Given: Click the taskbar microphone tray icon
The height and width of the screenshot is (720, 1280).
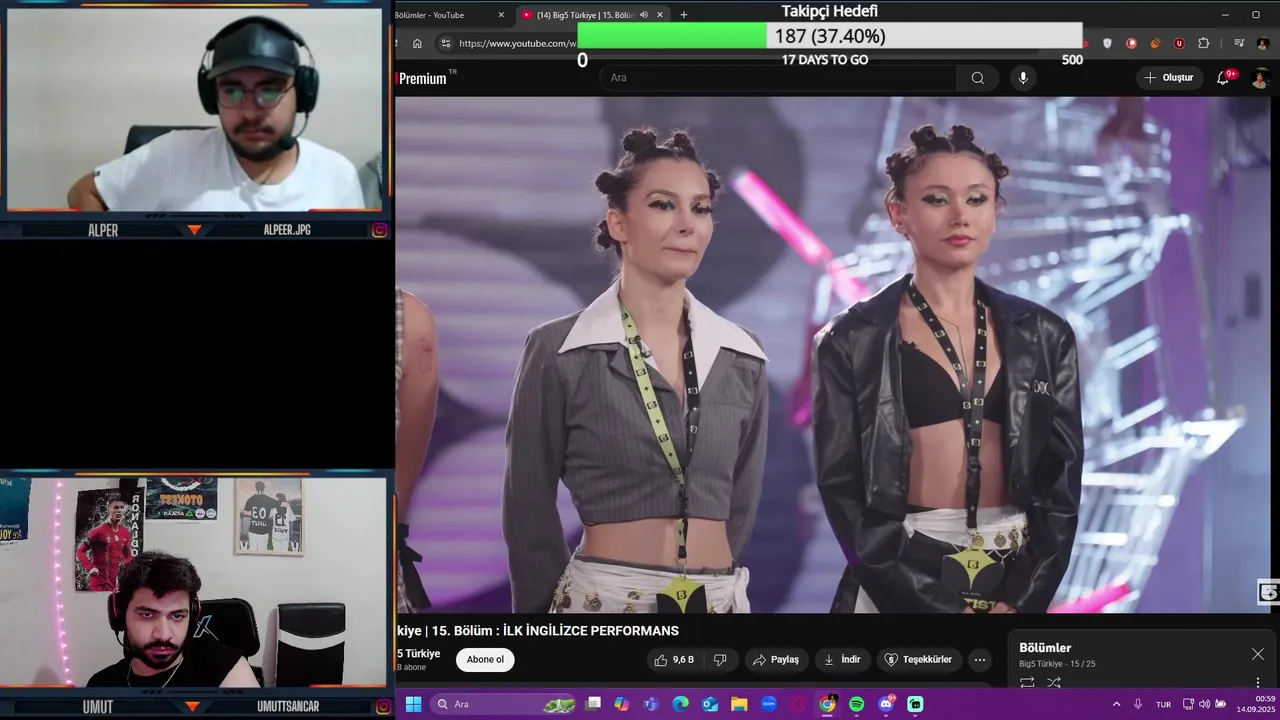Looking at the screenshot, I should point(1138,704).
